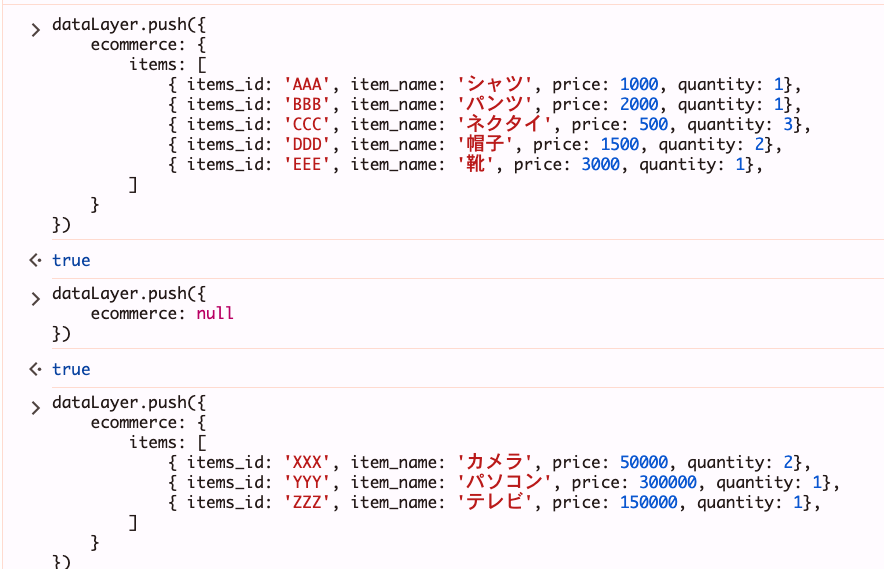Click the item_name value 'テレビ'

point(495,502)
